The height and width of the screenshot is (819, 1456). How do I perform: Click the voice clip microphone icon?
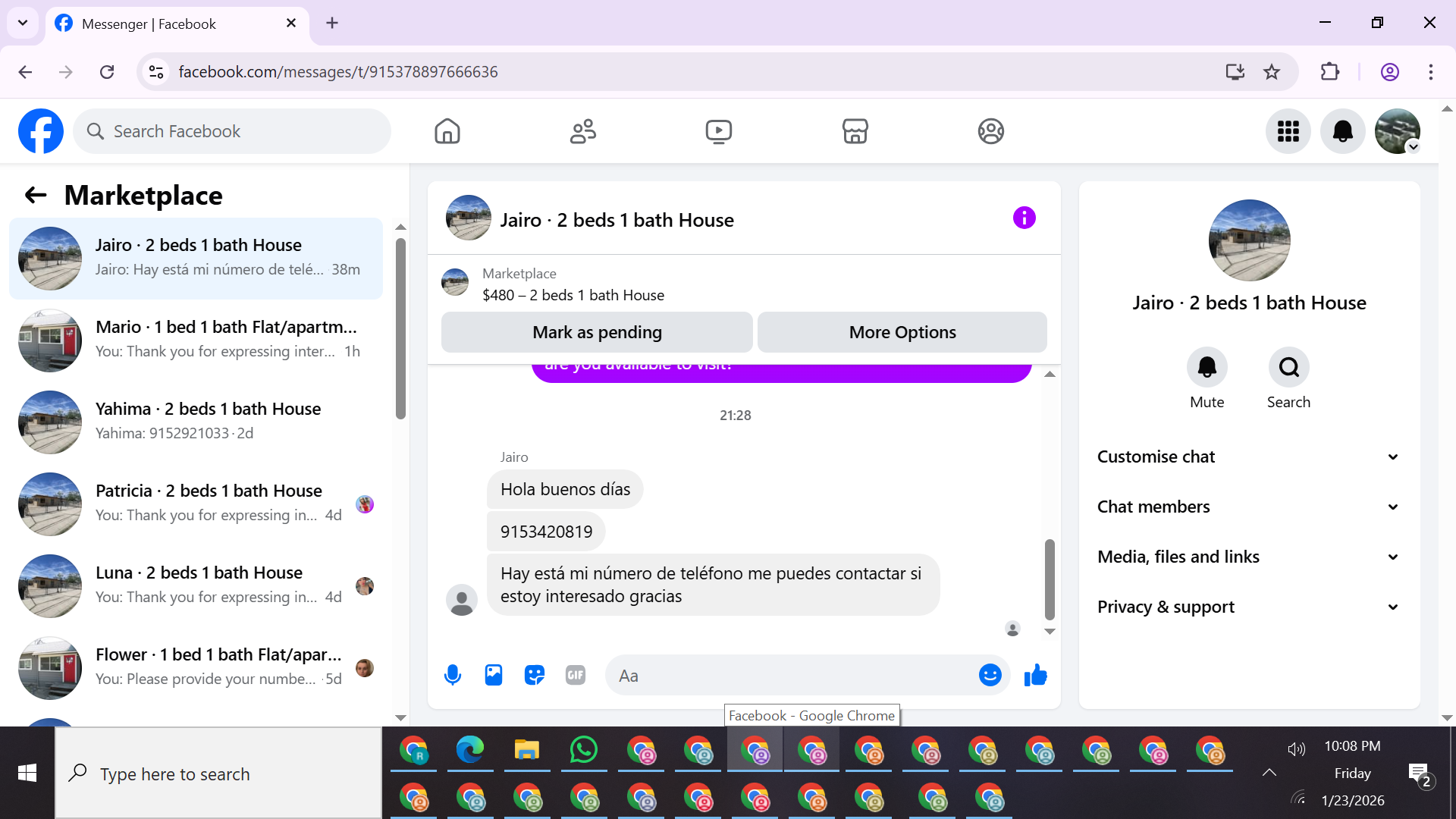[453, 675]
